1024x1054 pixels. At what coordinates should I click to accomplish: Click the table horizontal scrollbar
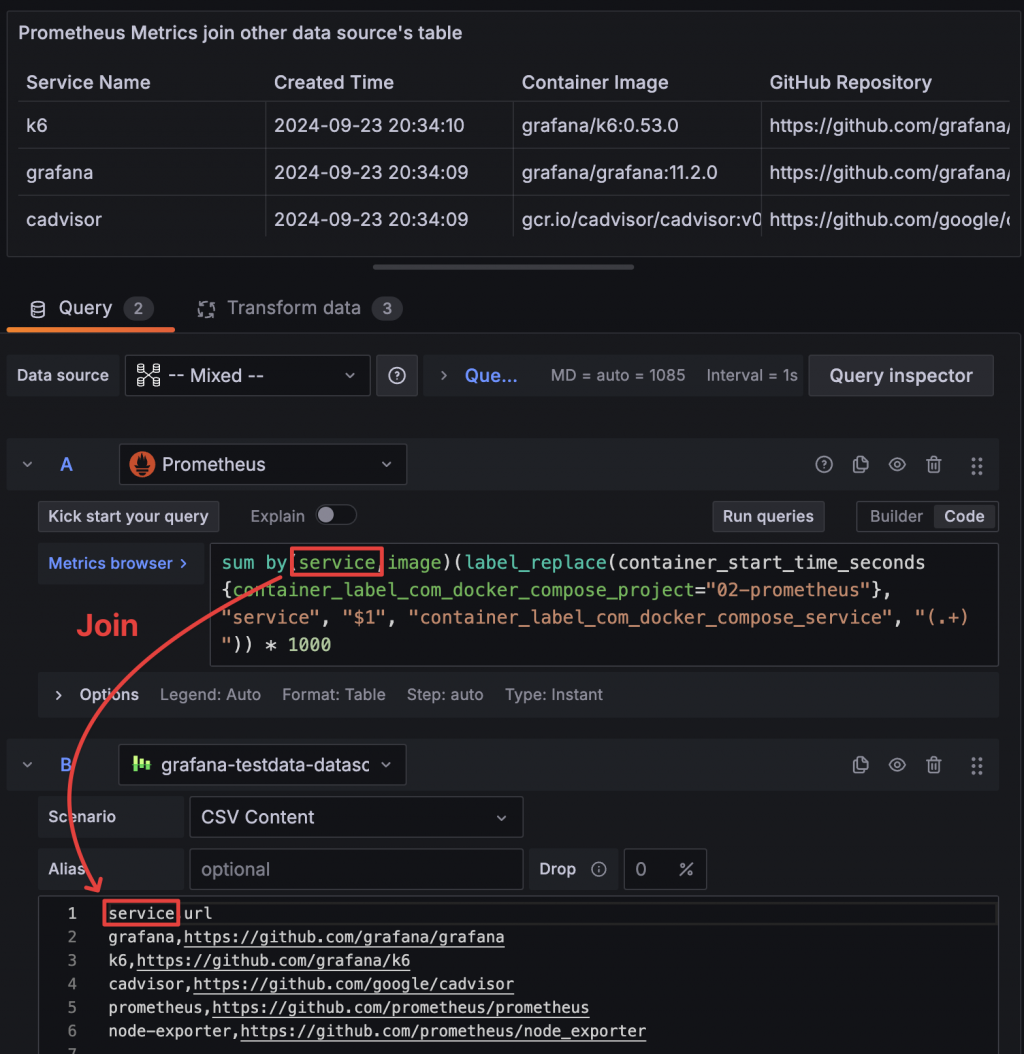pos(503,267)
